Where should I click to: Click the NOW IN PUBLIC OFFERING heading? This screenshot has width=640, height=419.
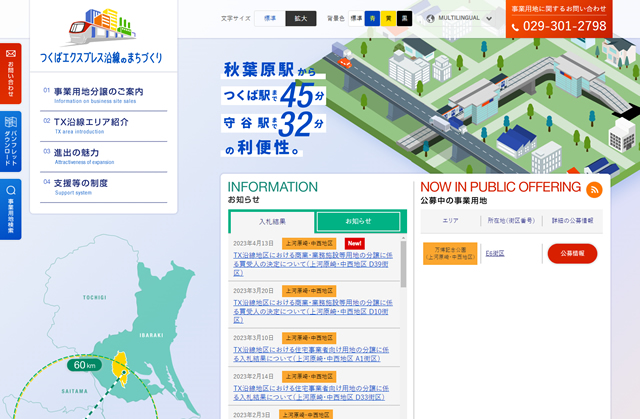tap(500, 187)
